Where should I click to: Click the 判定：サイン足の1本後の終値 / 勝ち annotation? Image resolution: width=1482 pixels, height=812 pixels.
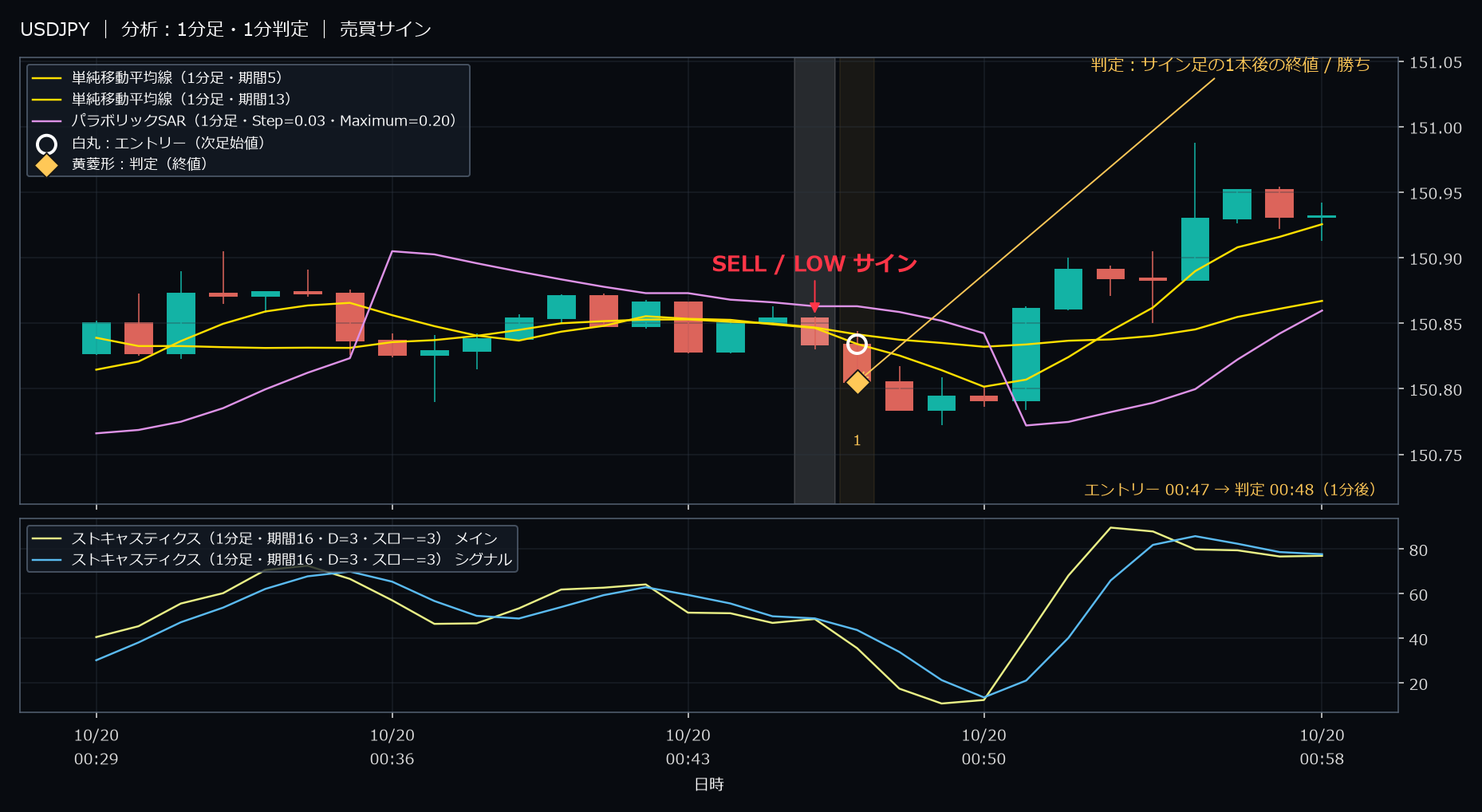[1231, 65]
